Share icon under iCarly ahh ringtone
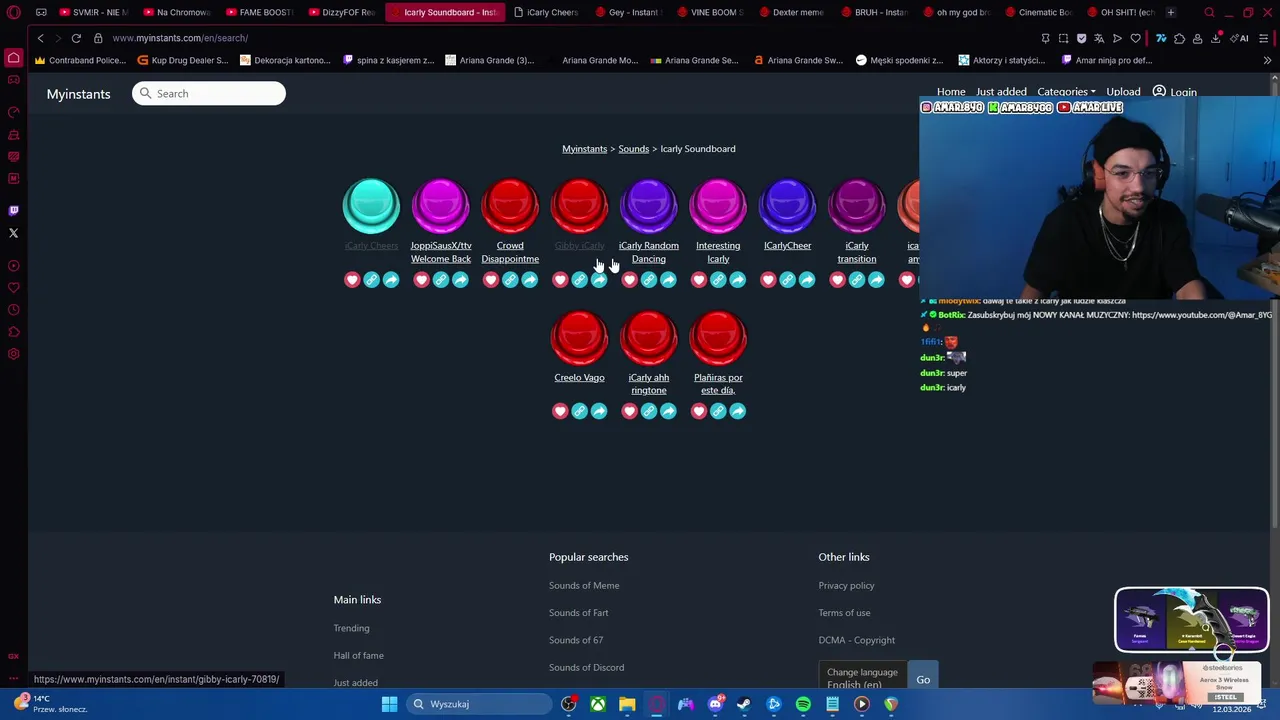The width and height of the screenshot is (1280, 720). pos(668,411)
